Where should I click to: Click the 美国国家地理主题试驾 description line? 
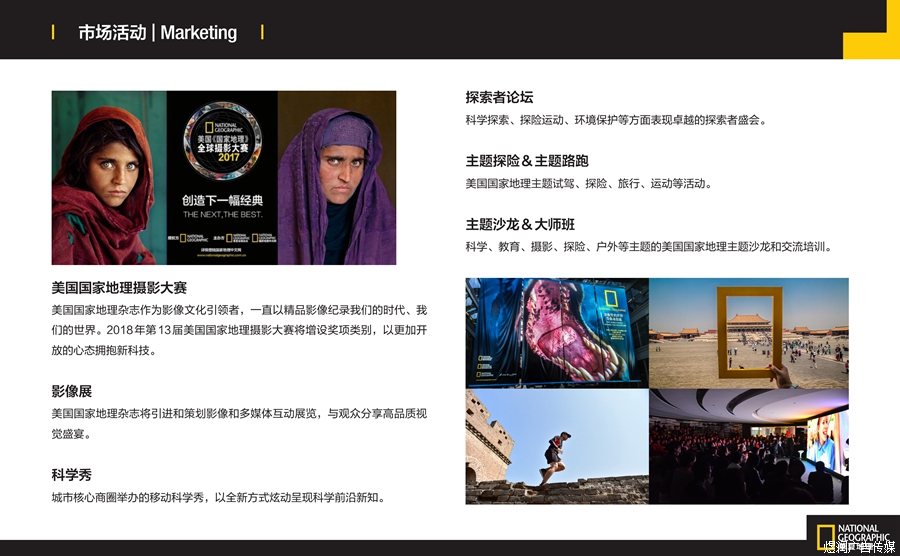click(589, 184)
